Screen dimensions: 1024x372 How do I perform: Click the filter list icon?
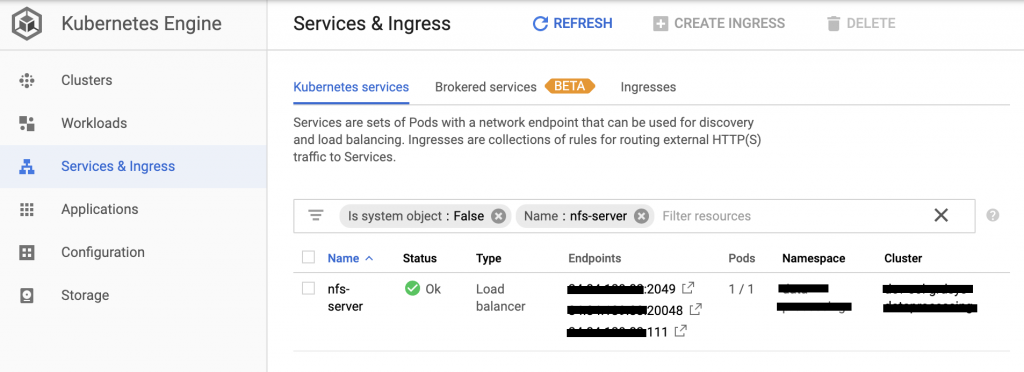(316, 215)
